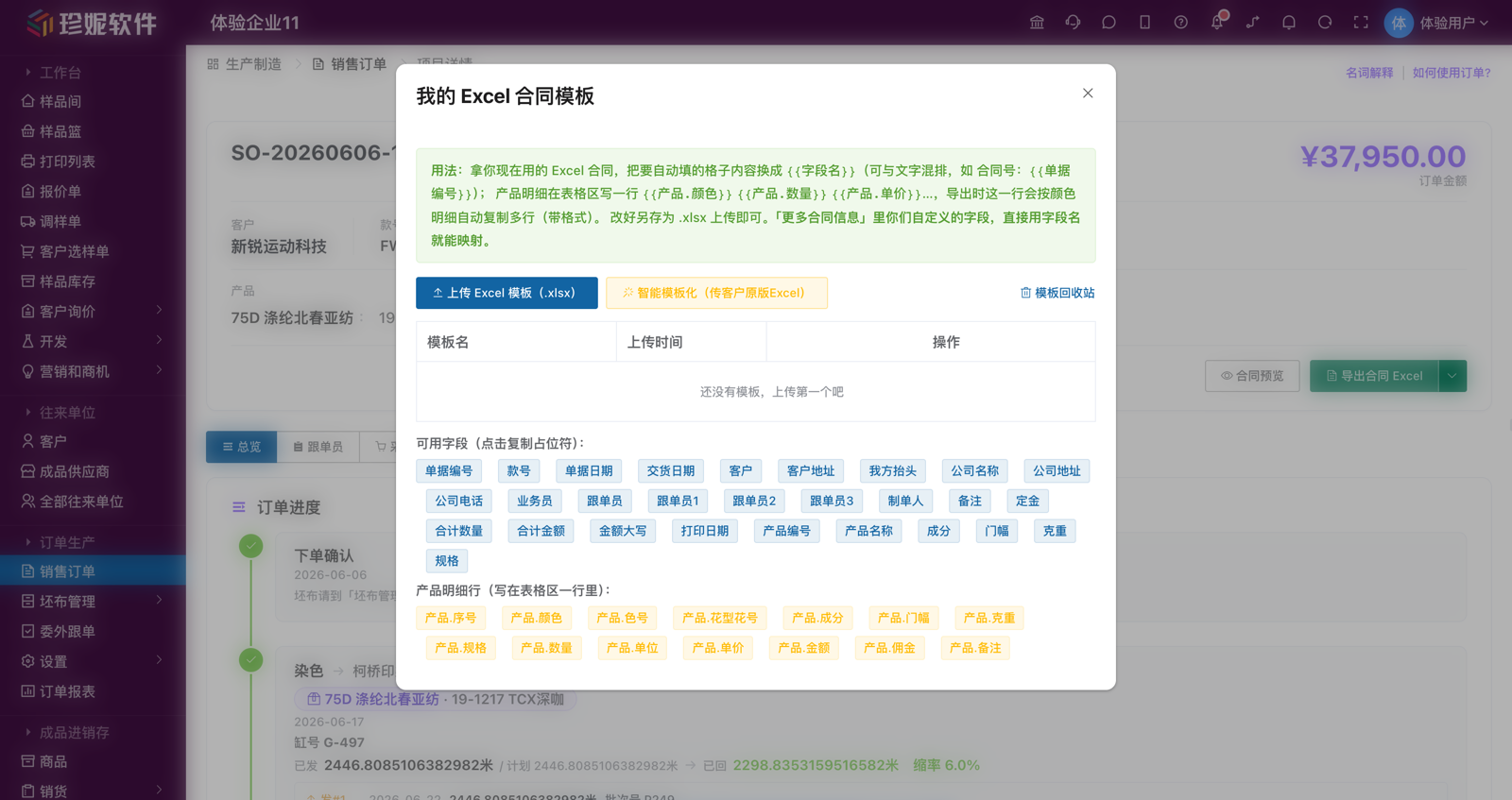Image resolution: width=1512 pixels, height=800 pixels.
Task: Copy the 业务员 field tag
Action: (x=535, y=502)
